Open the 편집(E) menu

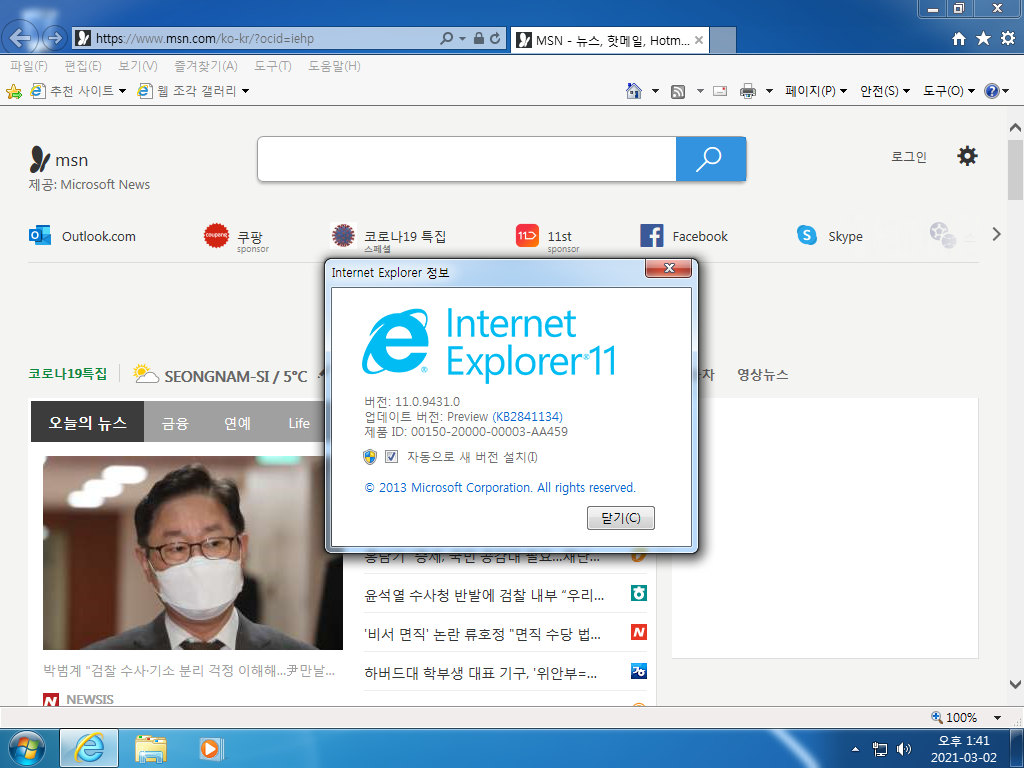pyautogui.click(x=83, y=66)
